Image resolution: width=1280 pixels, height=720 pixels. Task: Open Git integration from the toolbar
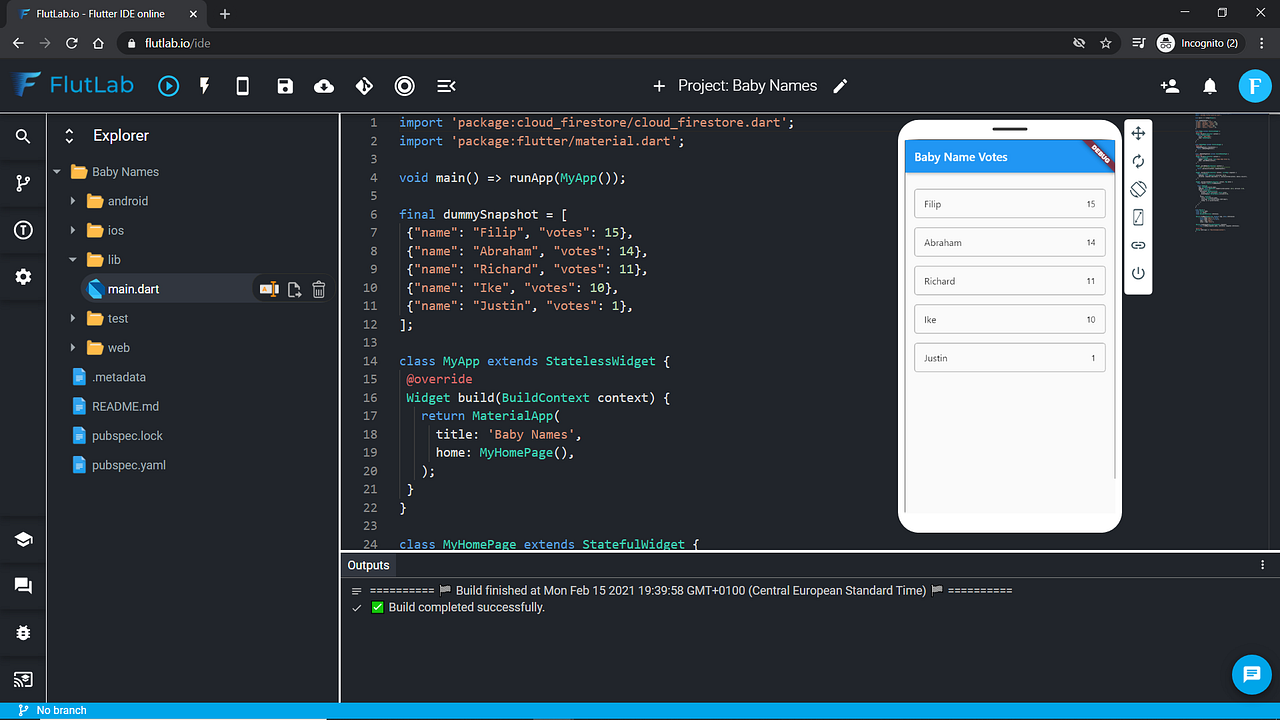pos(364,86)
